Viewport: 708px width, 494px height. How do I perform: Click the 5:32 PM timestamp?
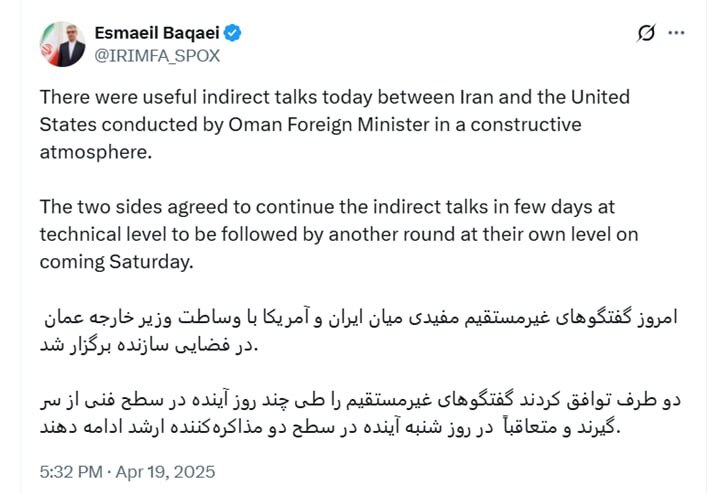pos(71,470)
